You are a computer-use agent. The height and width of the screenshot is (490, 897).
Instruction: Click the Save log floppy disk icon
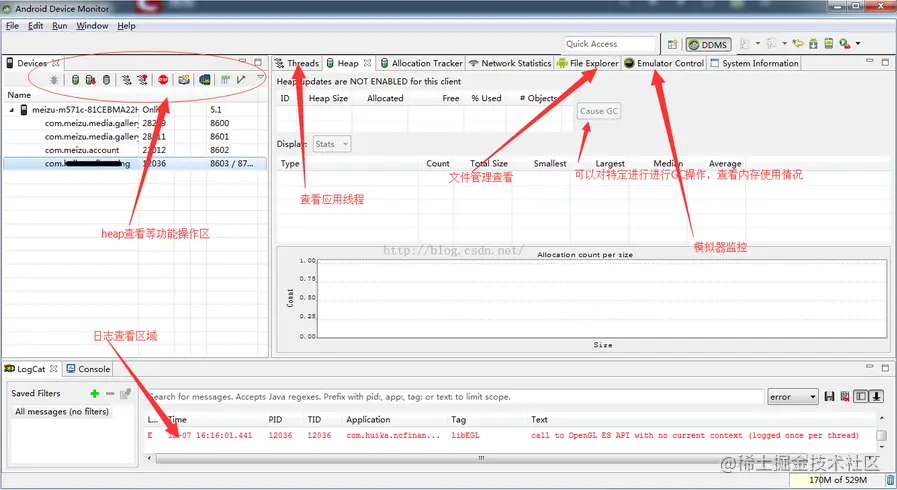click(829, 396)
